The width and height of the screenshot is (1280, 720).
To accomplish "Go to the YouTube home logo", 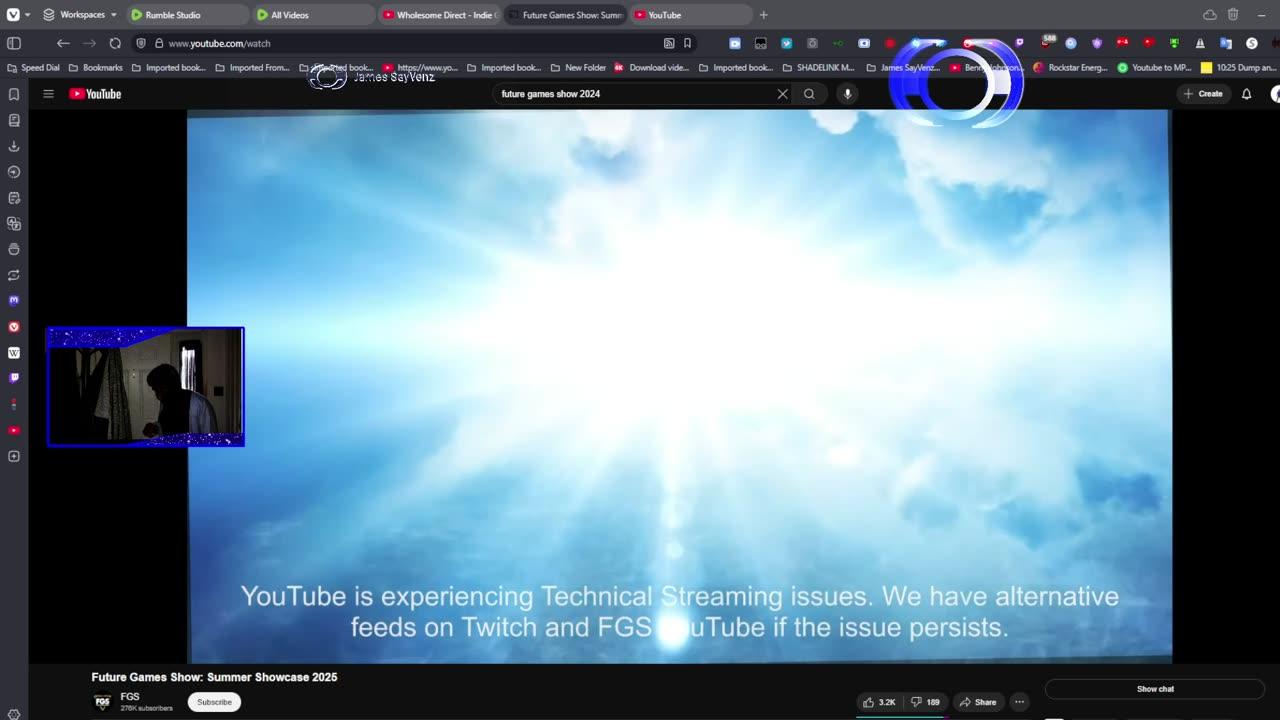I will click(95, 94).
